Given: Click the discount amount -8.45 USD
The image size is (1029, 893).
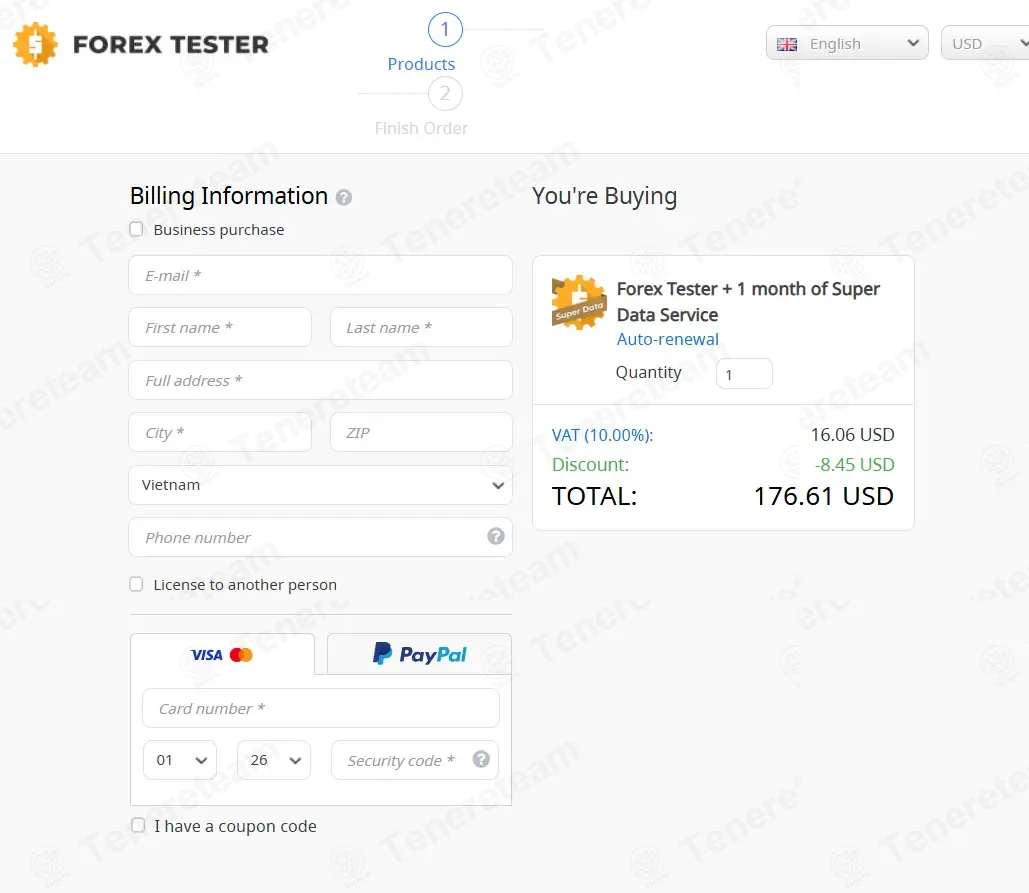Looking at the screenshot, I should (854, 465).
